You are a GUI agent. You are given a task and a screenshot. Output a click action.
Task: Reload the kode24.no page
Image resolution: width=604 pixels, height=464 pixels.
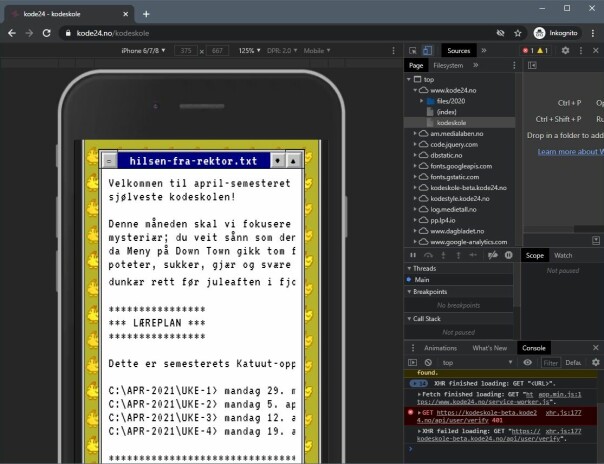tap(47, 33)
